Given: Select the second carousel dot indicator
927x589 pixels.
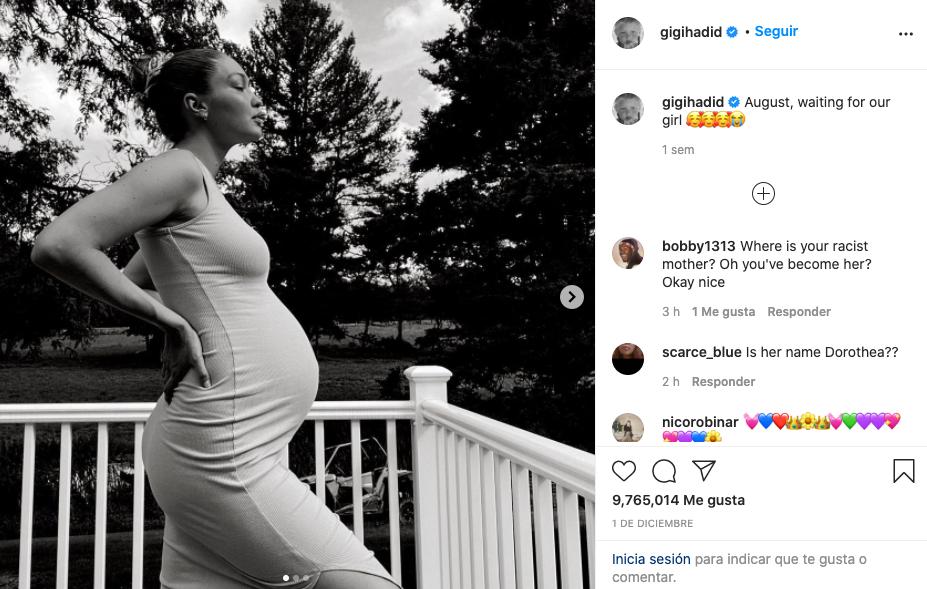Looking at the screenshot, I should 296,578.
